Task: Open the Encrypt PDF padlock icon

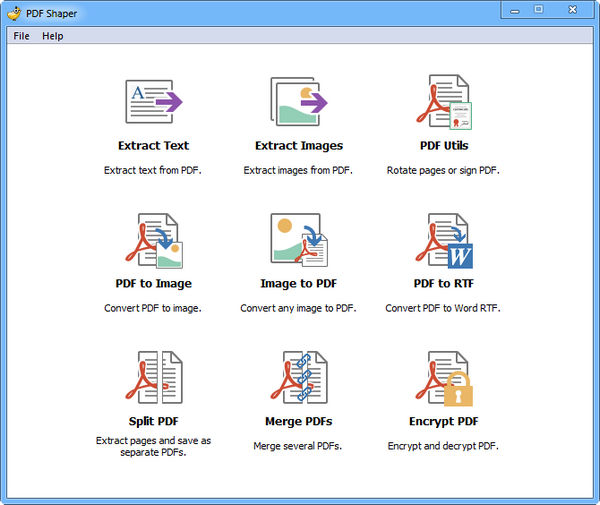Action: [443, 378]
